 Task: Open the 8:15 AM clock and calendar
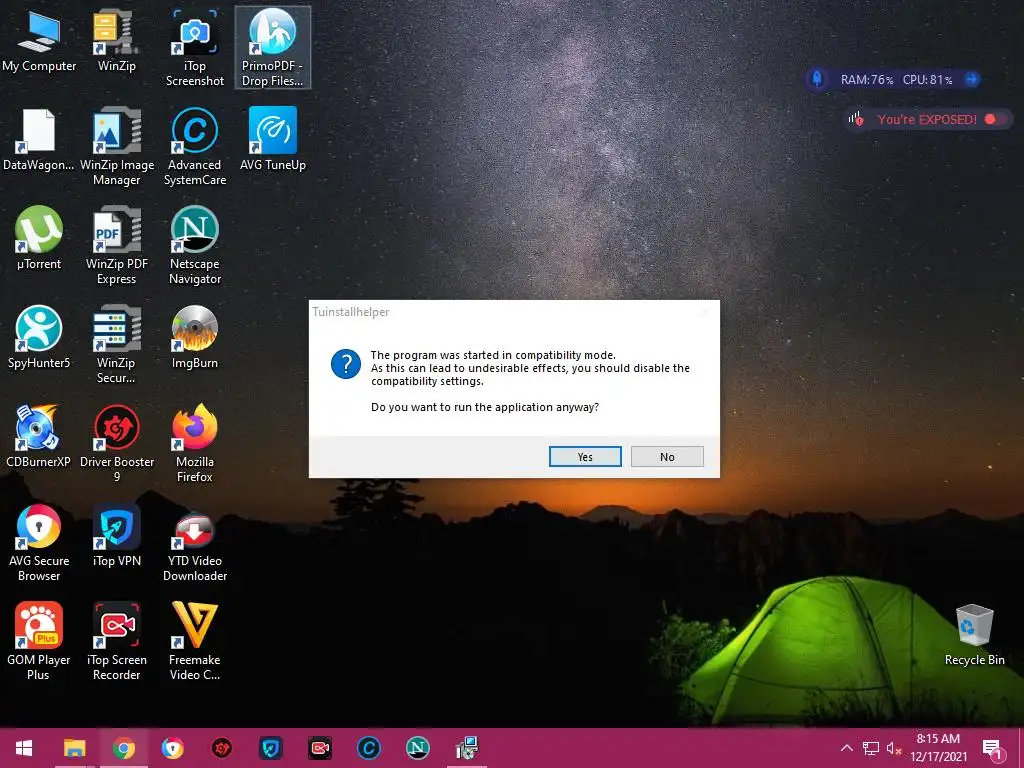click(938, 748)
